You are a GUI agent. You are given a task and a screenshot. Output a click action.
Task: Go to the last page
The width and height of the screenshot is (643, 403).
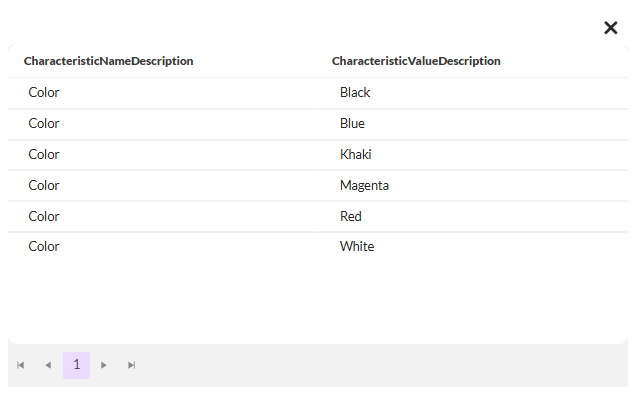click(x=131, y=365)
